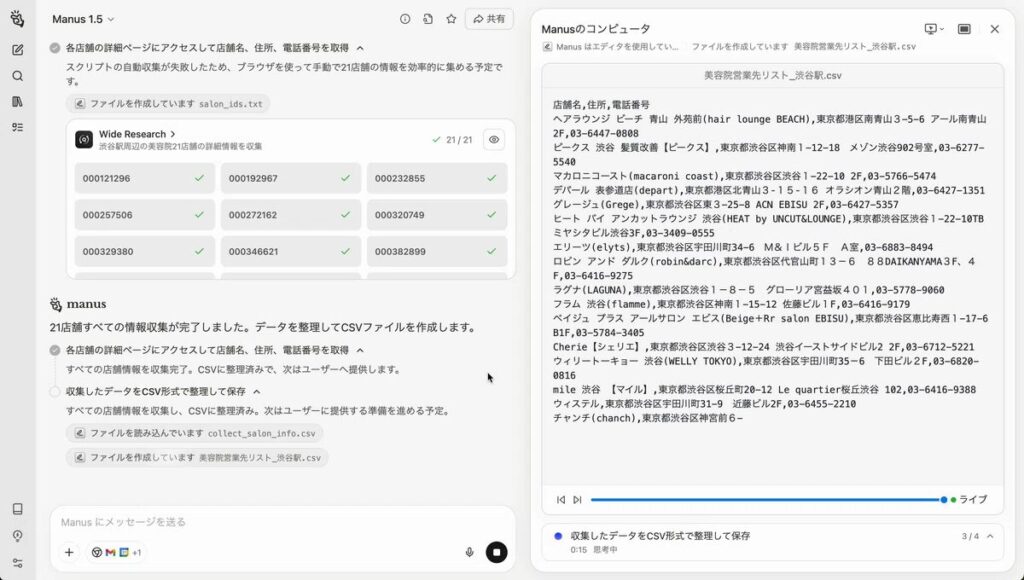Viewport: 1024px width, 580px height.
Task: Click the microphone voice input icon
Action: tap(469, 552)
